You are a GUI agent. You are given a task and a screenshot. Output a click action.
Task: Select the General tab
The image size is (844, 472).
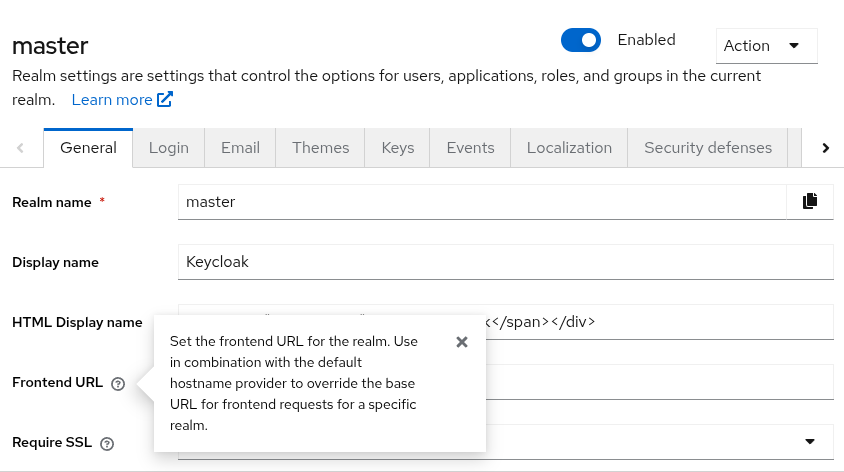88,148
